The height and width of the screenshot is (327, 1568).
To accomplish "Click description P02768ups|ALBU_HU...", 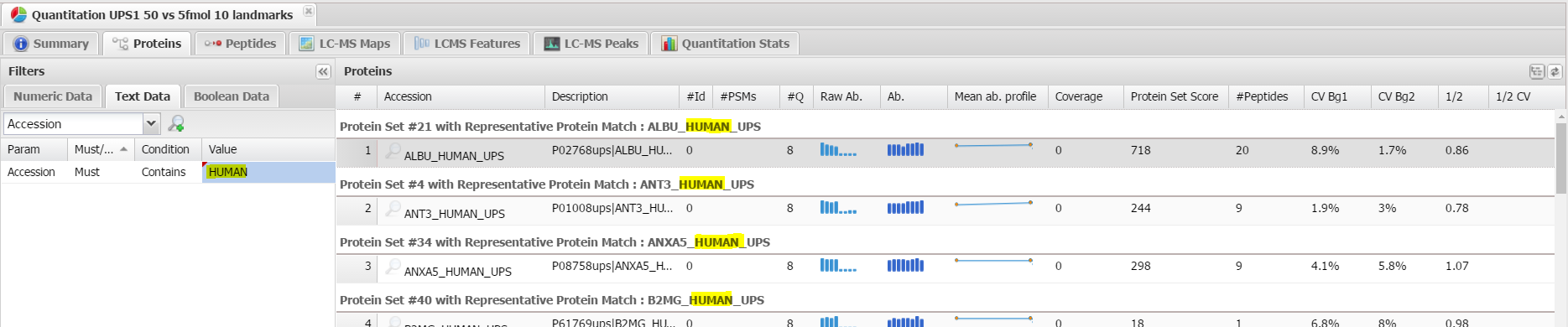I will tap(612, 150).
